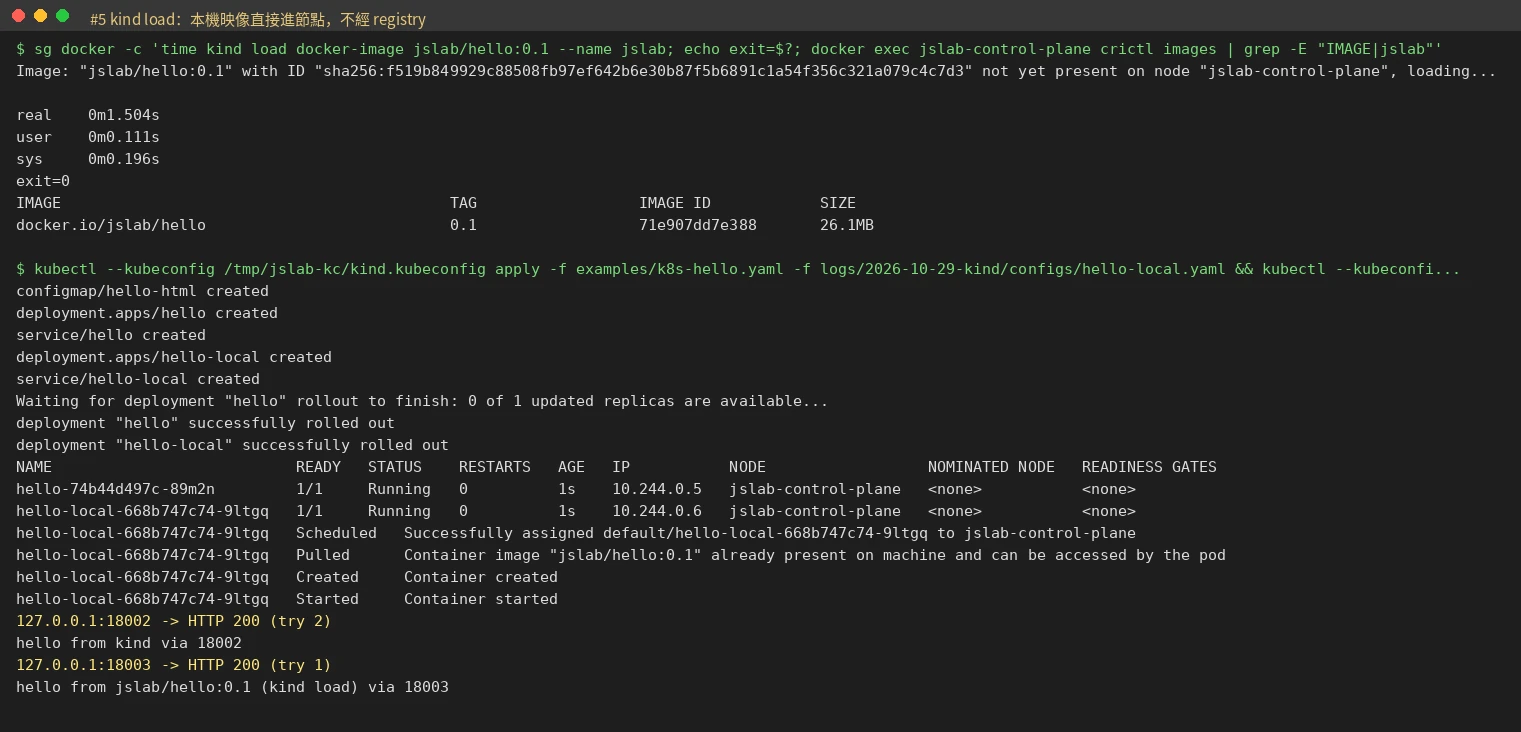Image resolution: width=1521 pixels, height=732 pixels.
Task: Click 'deployment.apps/hello-local created' line
Action: point(174,357)
